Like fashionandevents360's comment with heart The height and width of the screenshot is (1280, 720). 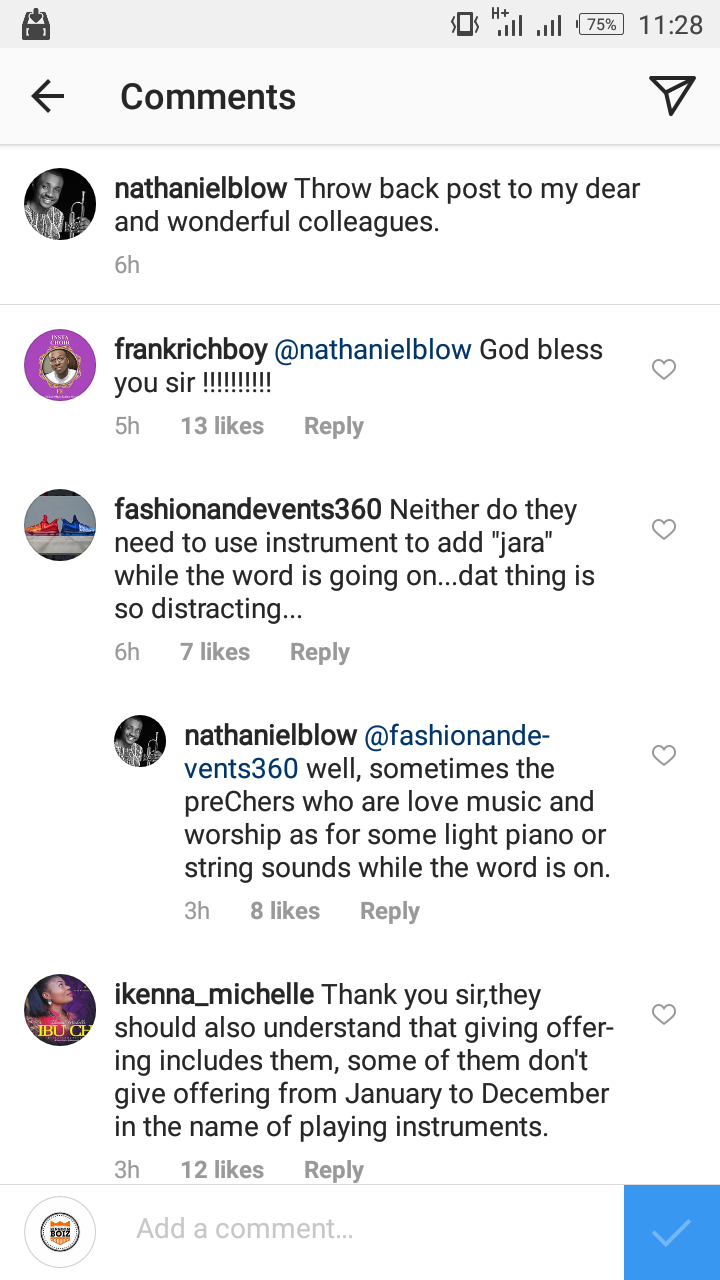[x=664, y=529]
